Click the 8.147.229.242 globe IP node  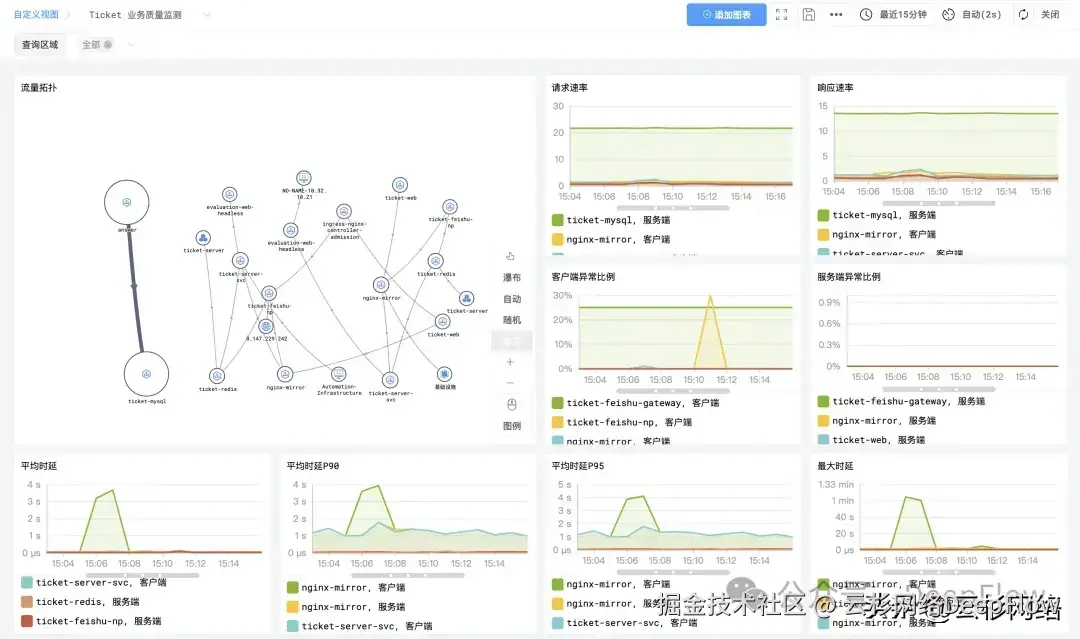tap(266, 326)
